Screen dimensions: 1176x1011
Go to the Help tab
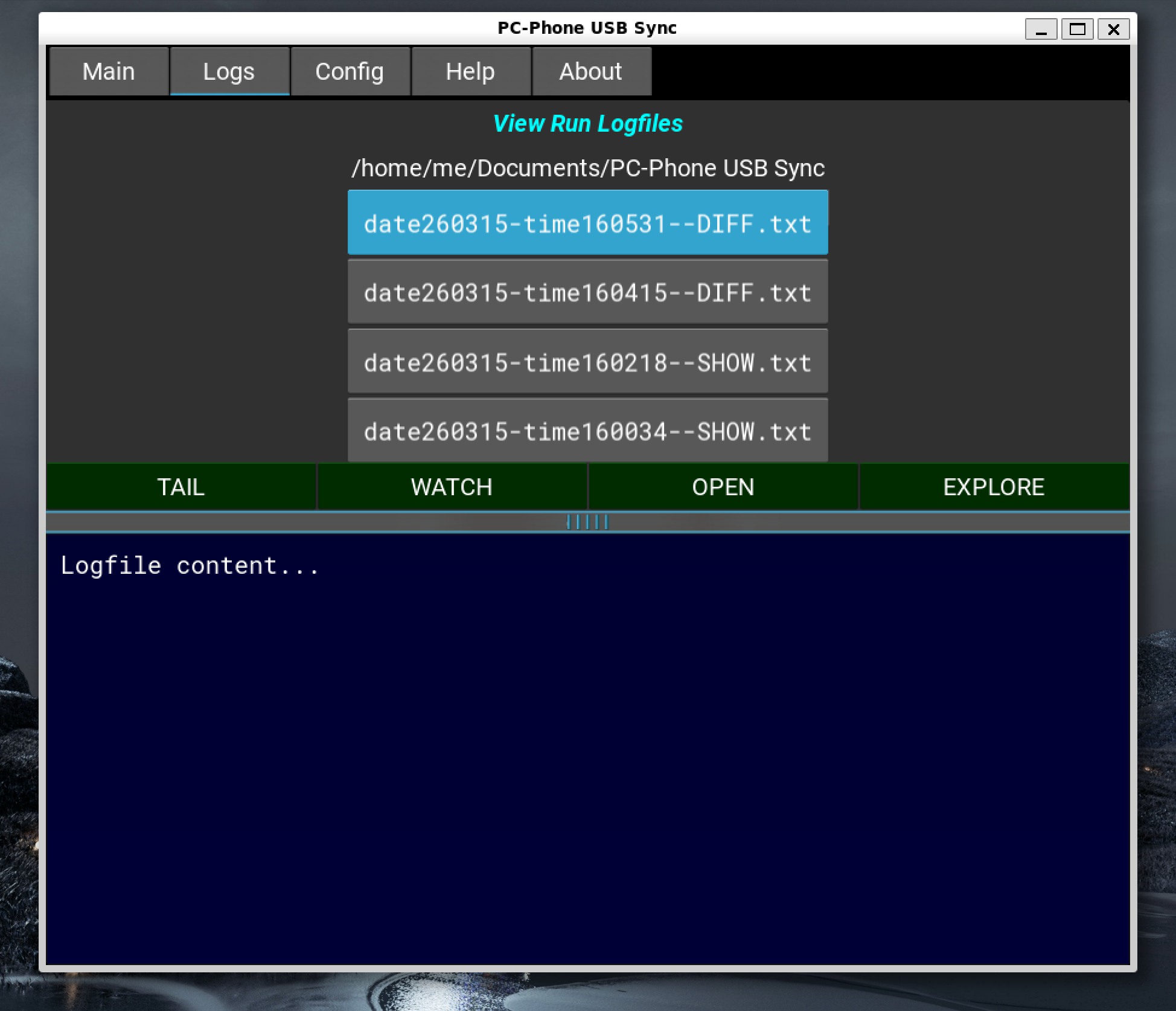[x=470, y=72]
